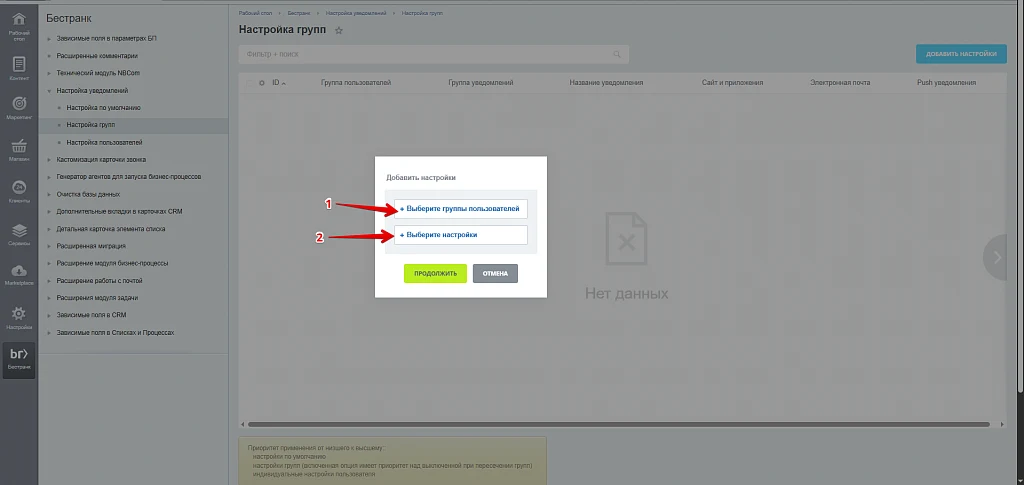Click Группа уведомлений column header
The width and height of the screenshot is (1024, 485).
pyautogui.click(x=481, y=83)
